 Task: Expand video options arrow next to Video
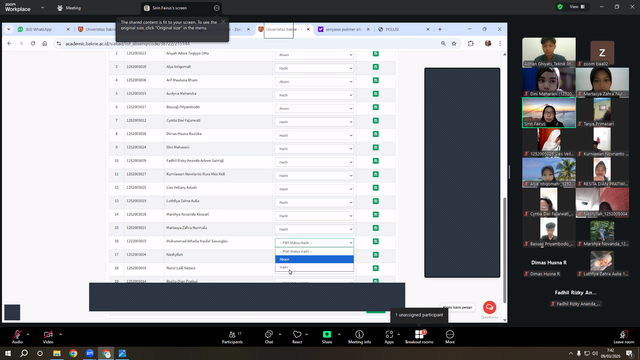(60, 334)
